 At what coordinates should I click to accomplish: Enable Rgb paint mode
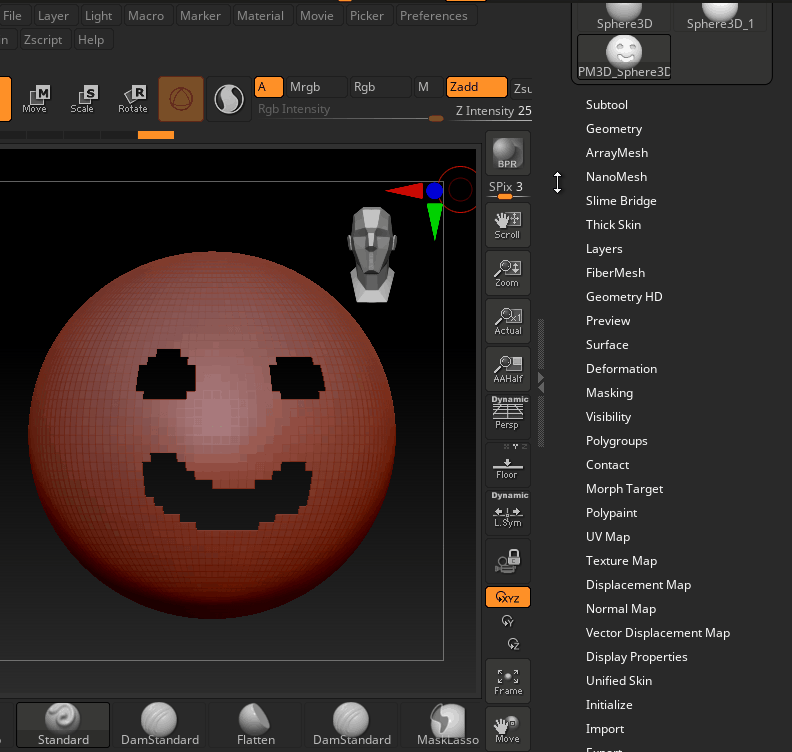380,87
